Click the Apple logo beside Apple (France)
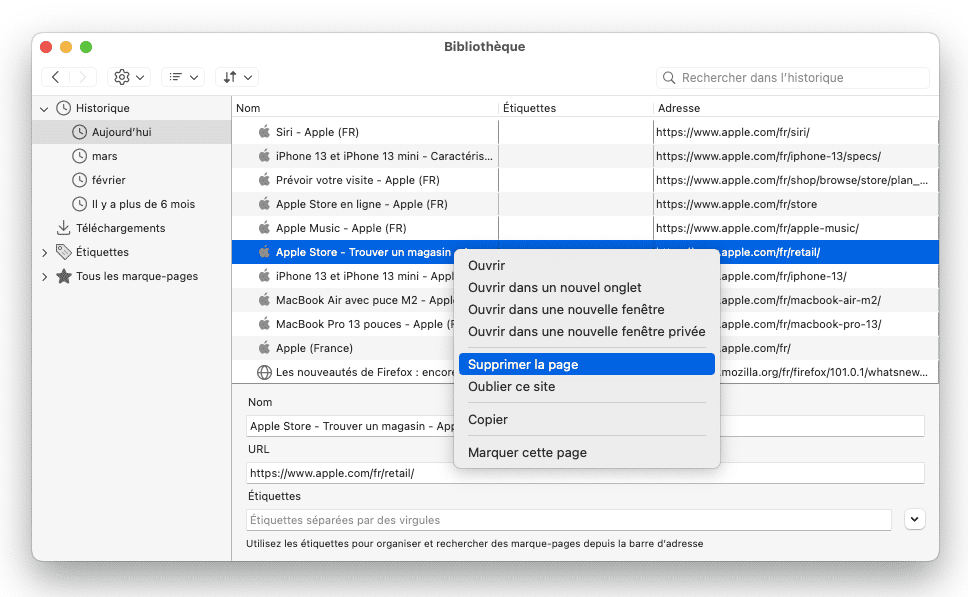Viewport: 968px width, 597px height. pos(264,348)
